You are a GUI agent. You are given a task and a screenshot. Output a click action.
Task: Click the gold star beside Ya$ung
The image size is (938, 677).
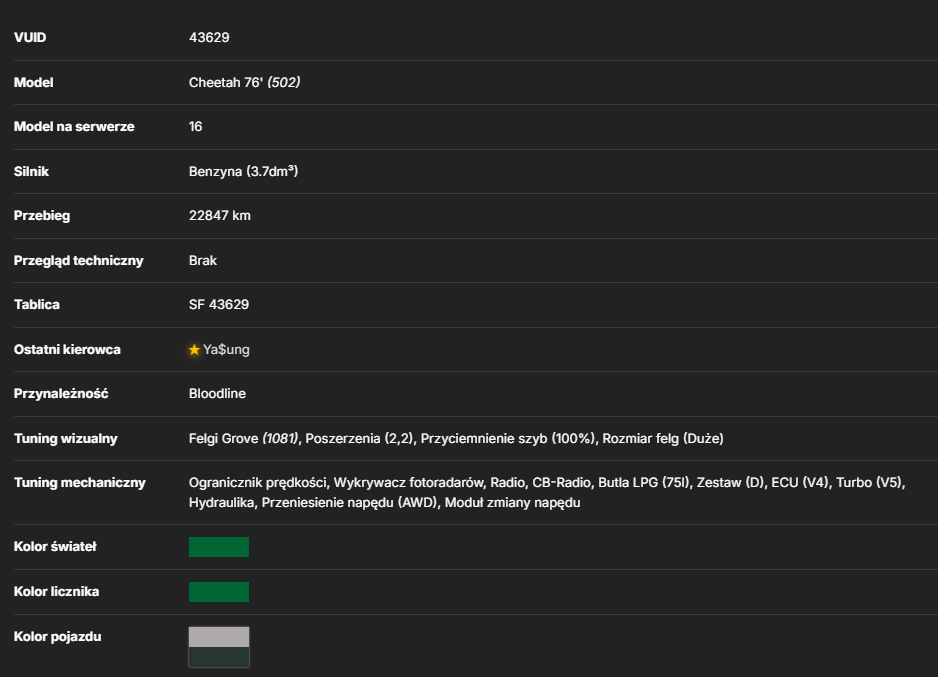[x=194, y=350]
